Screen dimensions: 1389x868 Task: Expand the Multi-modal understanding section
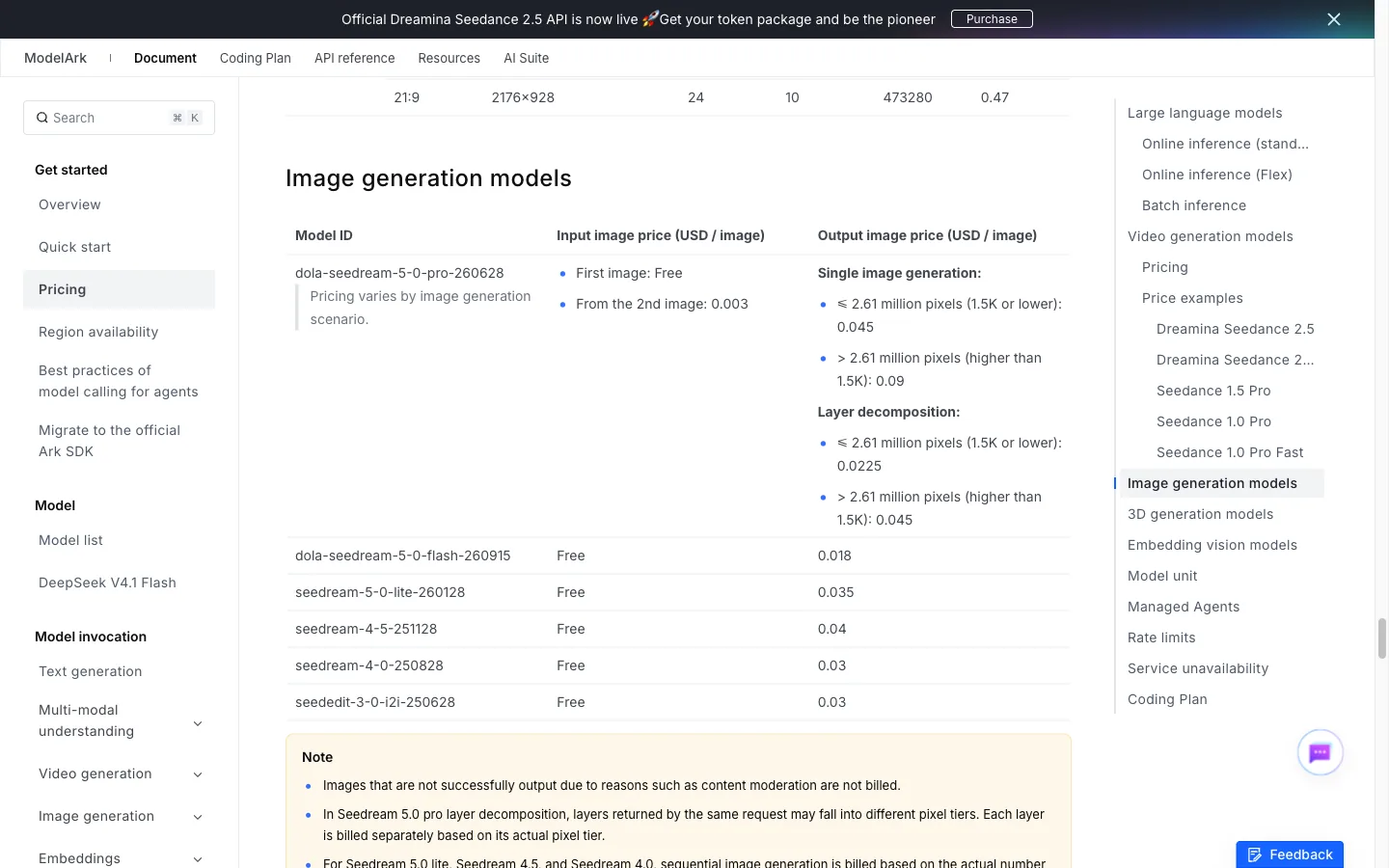[x=198, y=723]
